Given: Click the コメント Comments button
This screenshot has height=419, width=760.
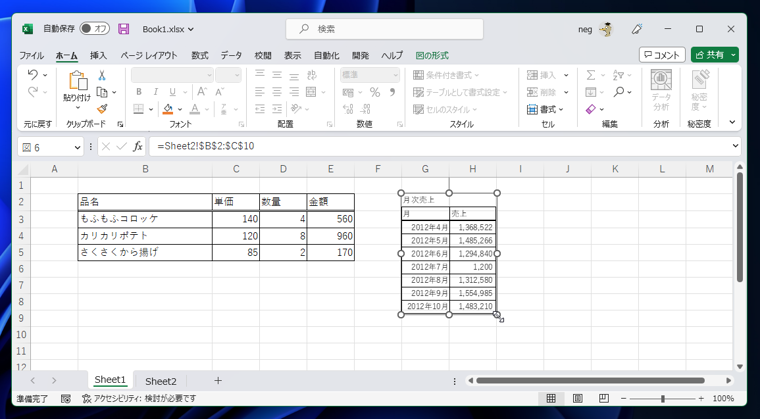Looking at the screenshot, I should coord(662,55).
